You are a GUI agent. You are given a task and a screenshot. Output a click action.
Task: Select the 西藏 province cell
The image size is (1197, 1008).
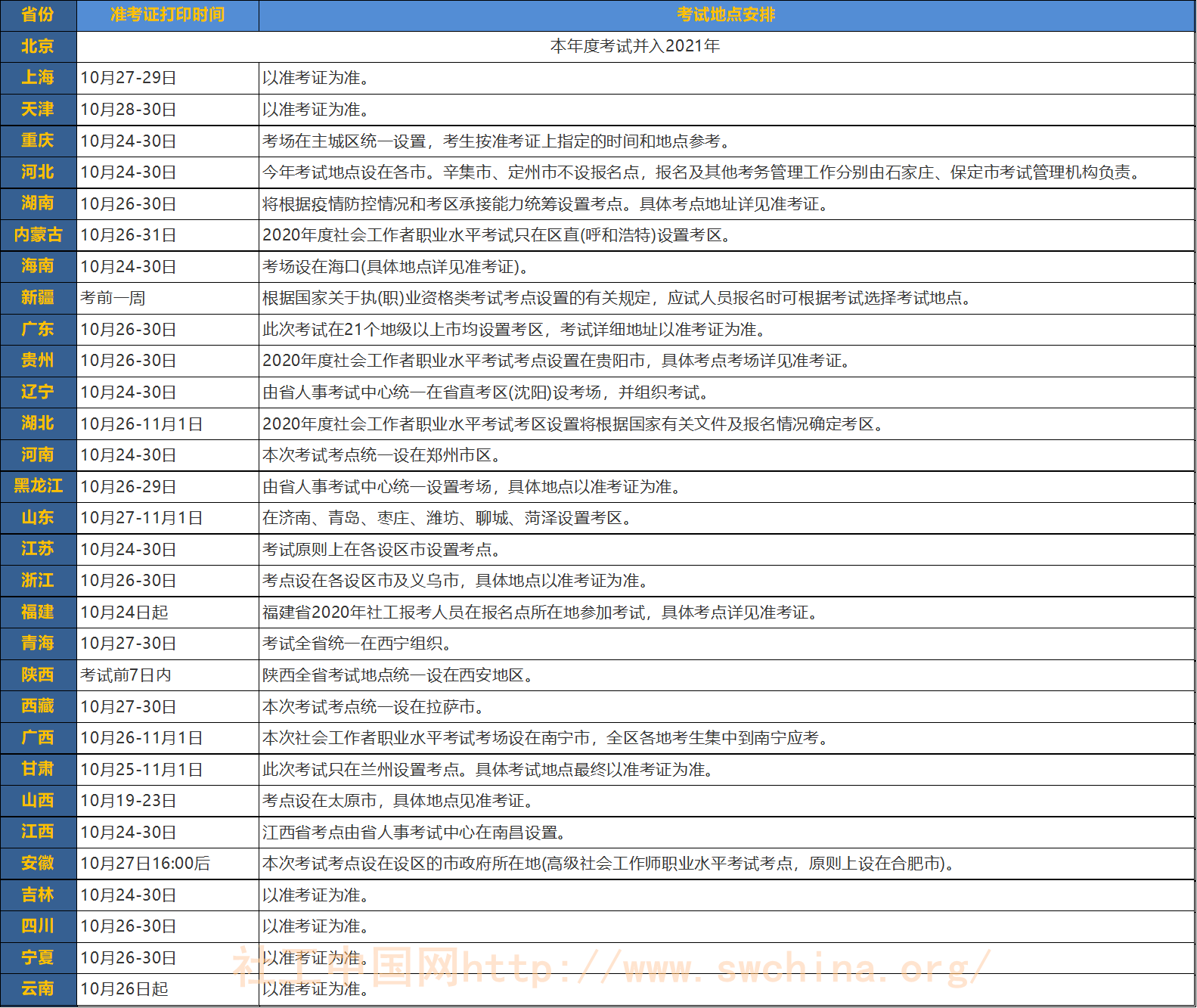click(x=38, y=706)
